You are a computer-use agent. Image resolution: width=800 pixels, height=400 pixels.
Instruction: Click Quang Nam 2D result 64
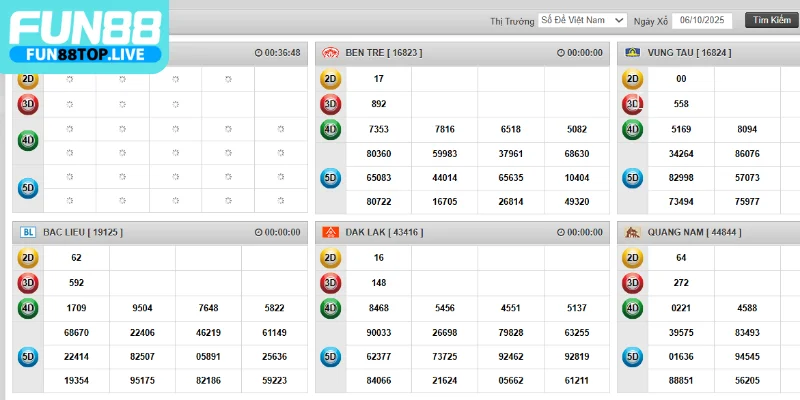click(x=681, y=258)
